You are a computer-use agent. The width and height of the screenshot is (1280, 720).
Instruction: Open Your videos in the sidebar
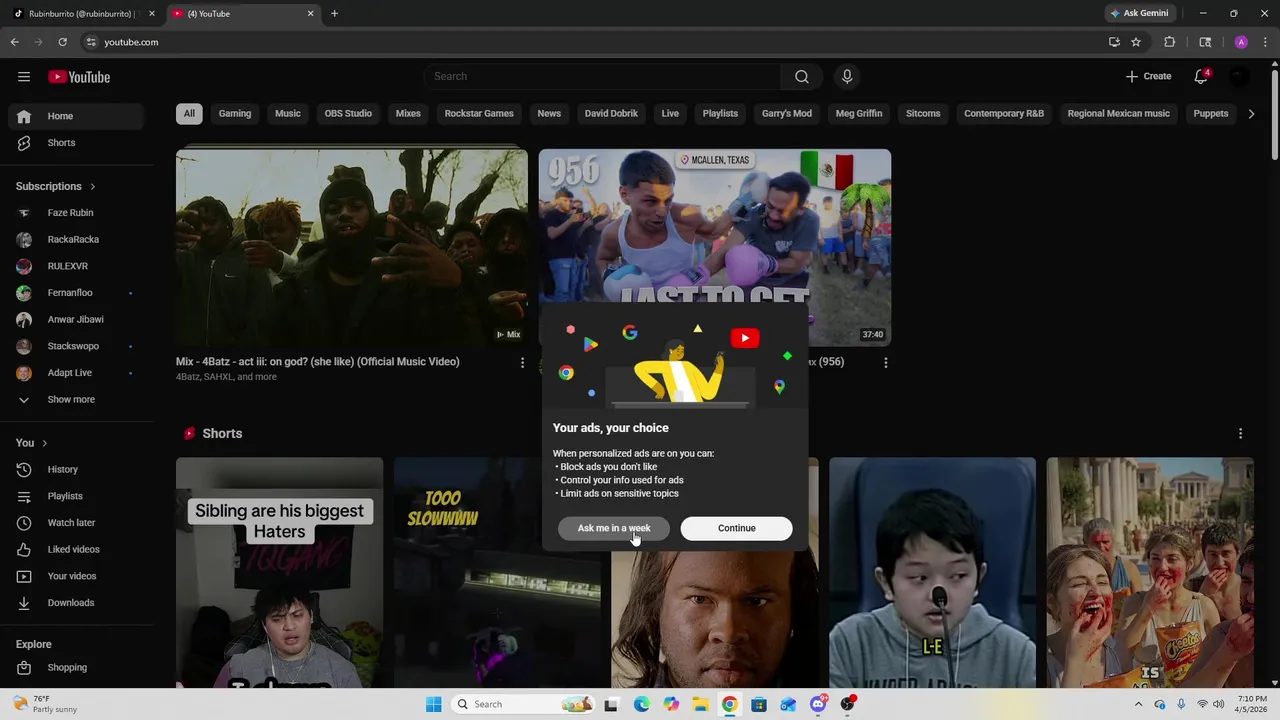pyautogui.click(x=77, y=576)
